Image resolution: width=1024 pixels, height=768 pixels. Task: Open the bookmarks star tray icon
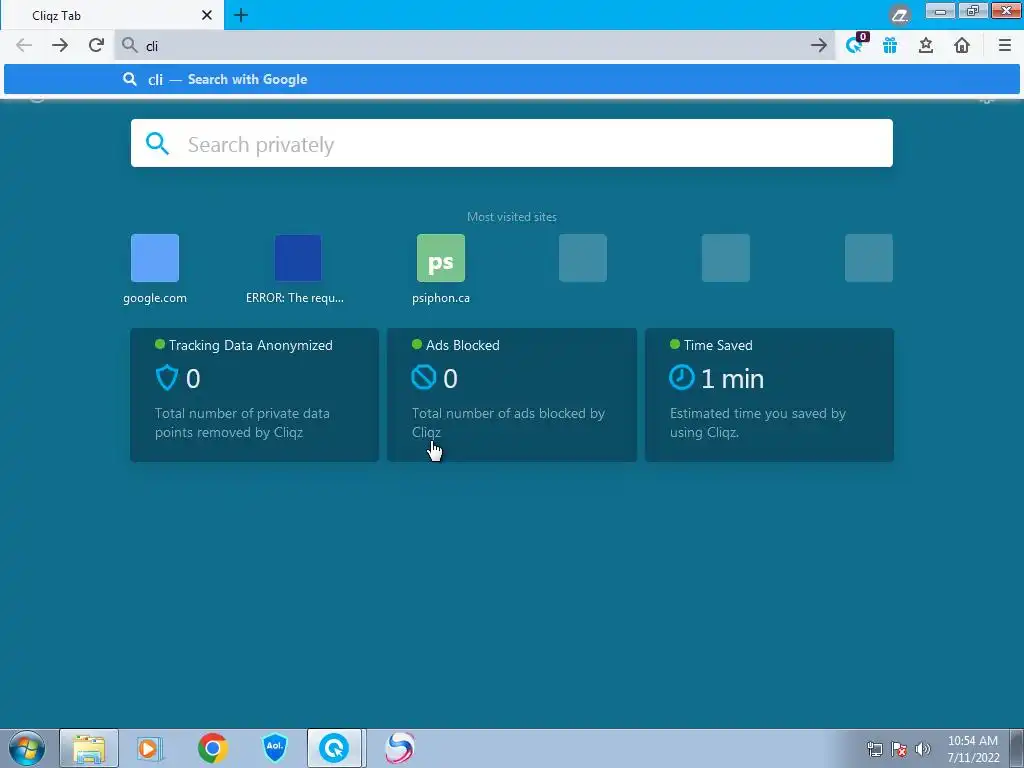pyautogui.click(x=926, y=45)
